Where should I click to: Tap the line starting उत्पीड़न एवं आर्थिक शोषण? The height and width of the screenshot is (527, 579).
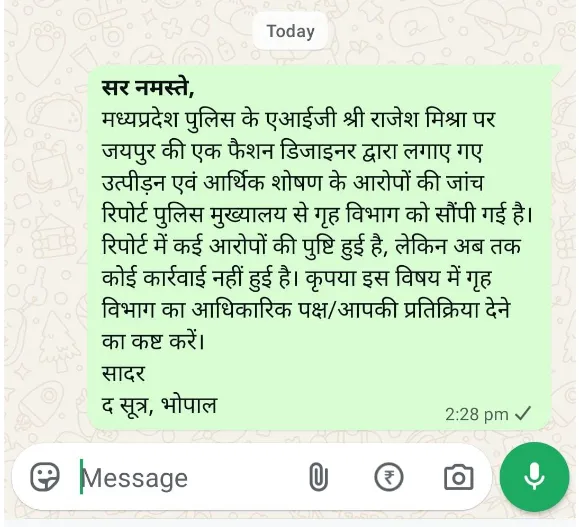[x=292, y=183]
